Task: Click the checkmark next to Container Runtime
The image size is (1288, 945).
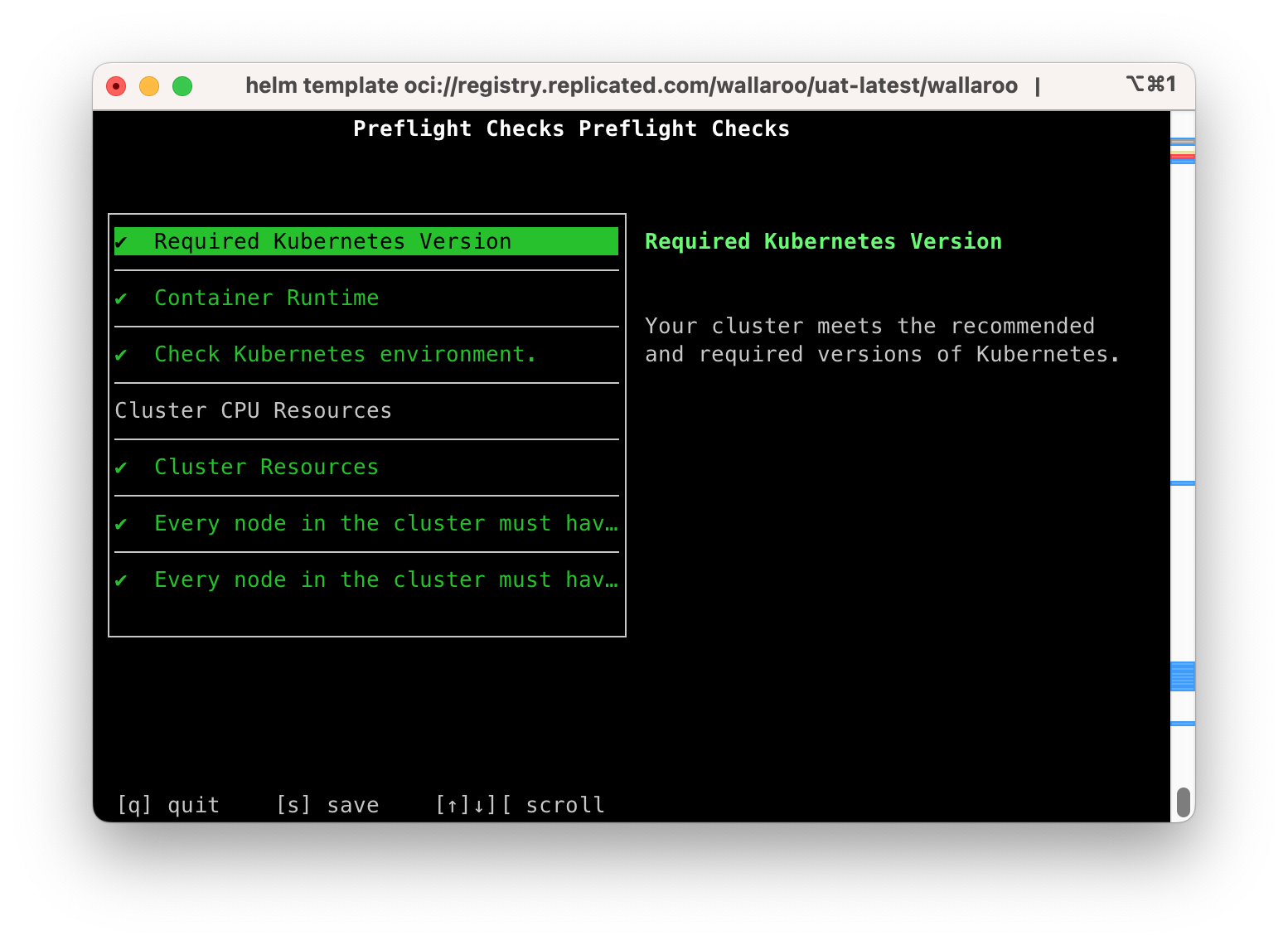Action: click(123, 298)
